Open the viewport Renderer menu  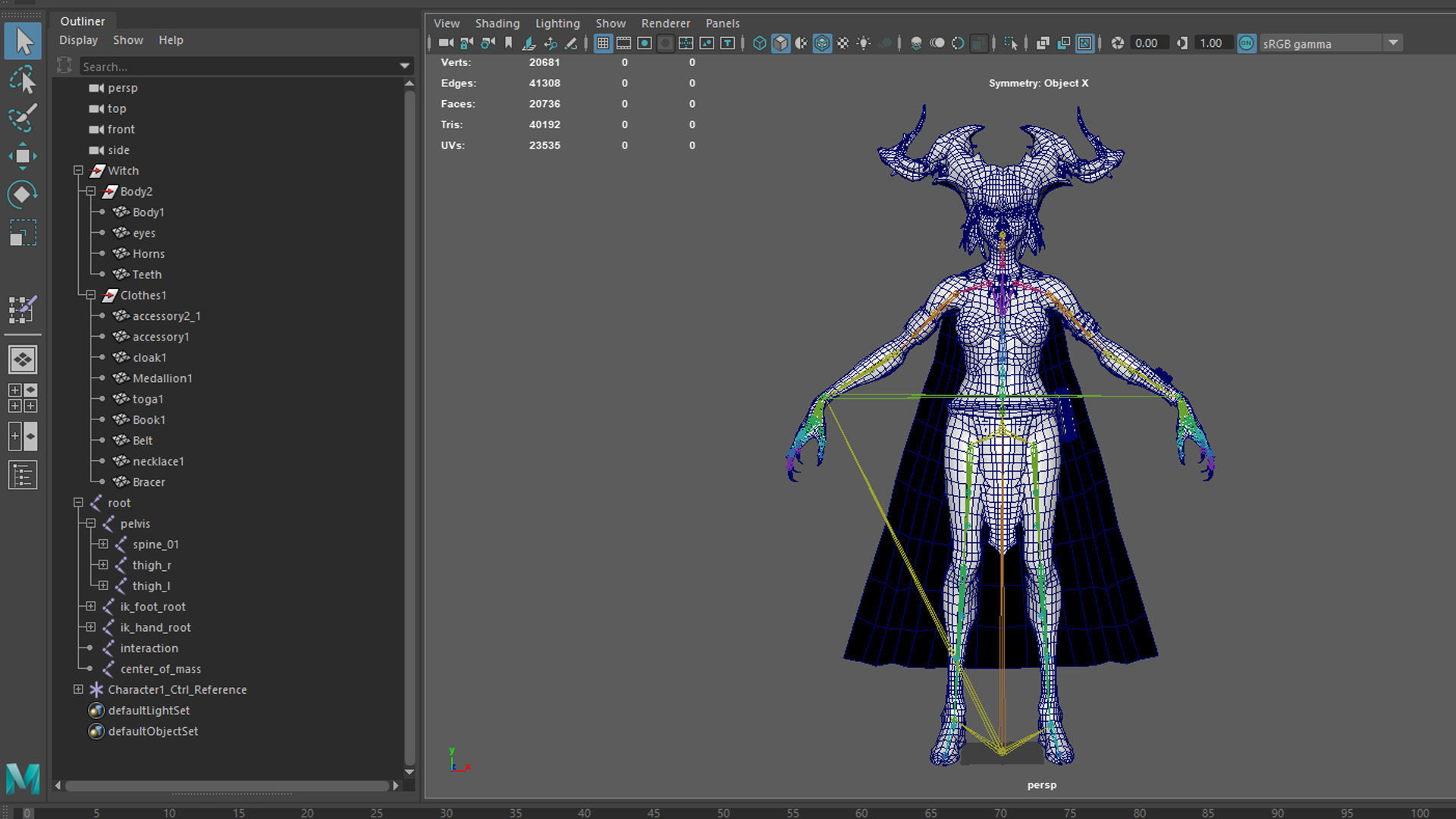(x=666, y=24)
